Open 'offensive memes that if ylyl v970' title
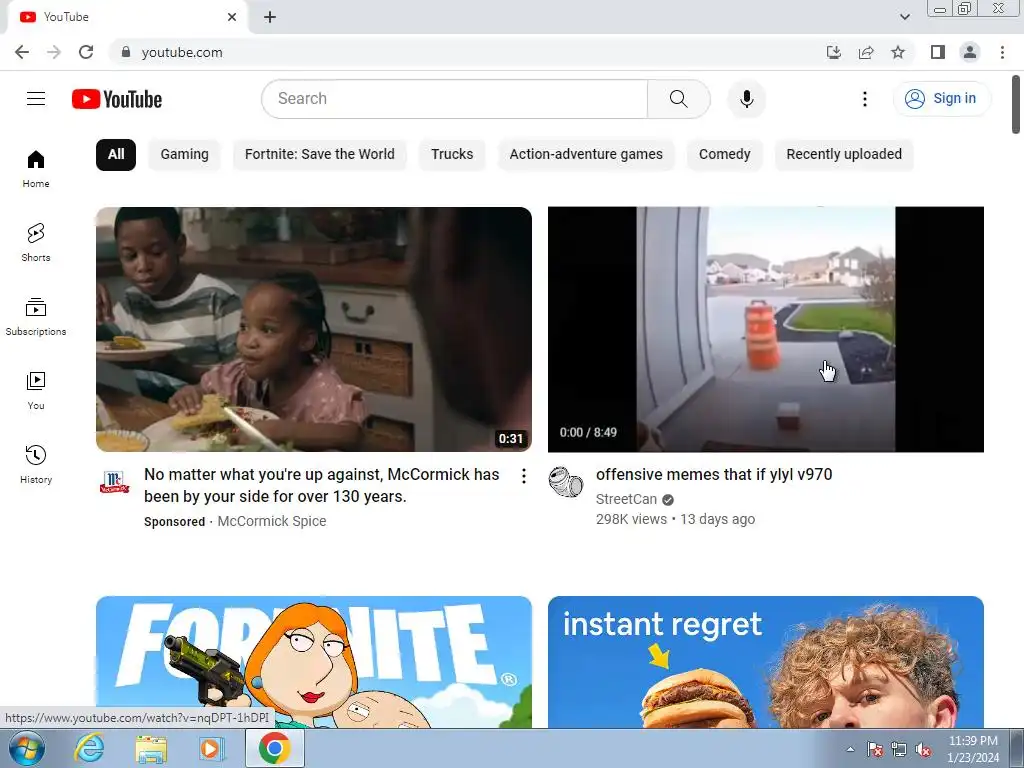The image size is (1024, 768). 714,475
